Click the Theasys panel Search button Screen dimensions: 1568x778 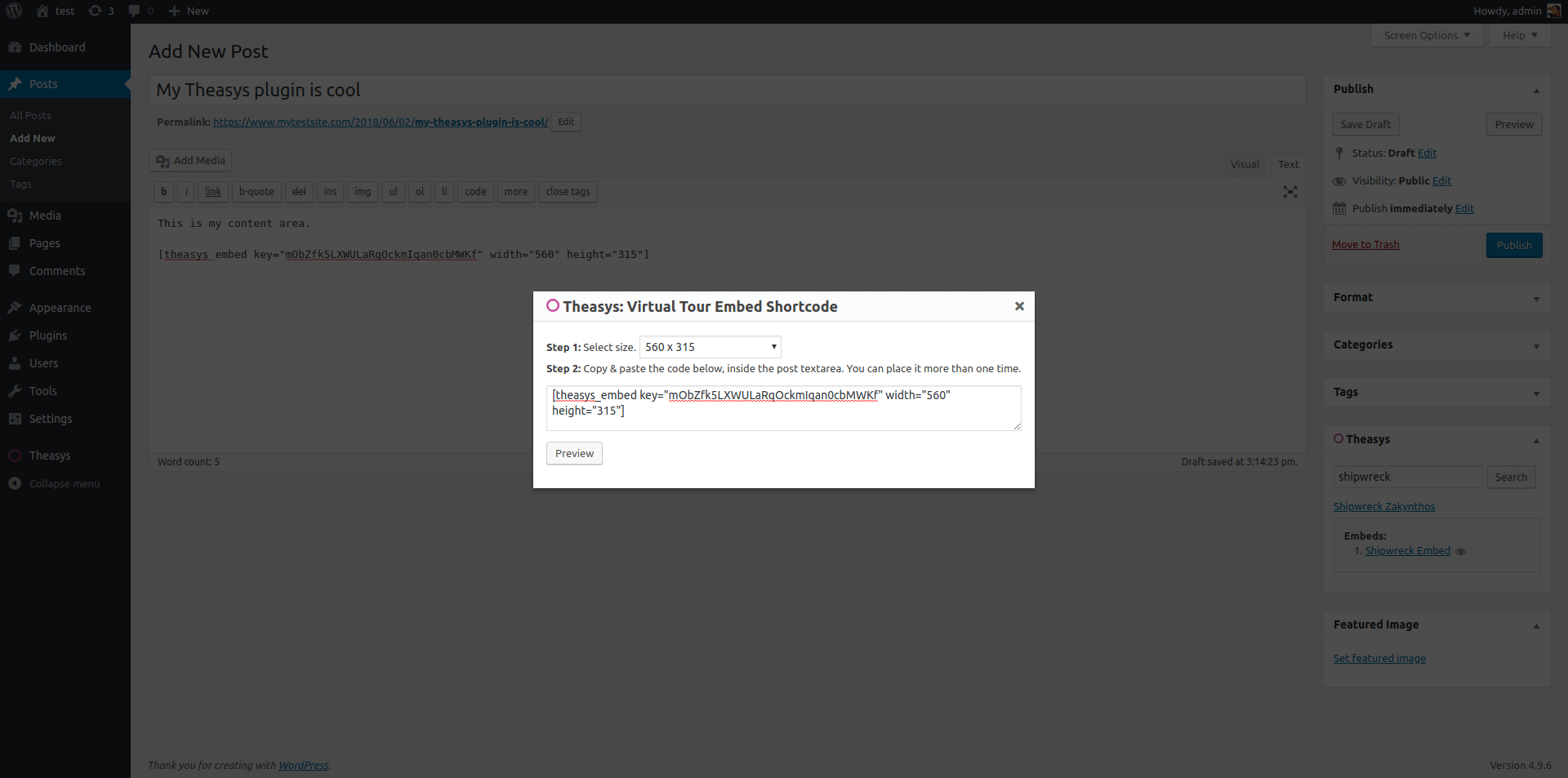(x=1511, y=478)
